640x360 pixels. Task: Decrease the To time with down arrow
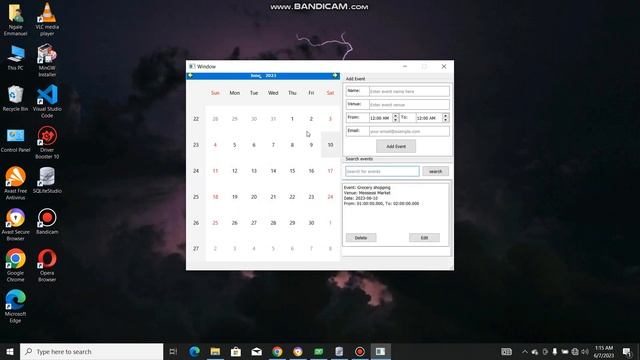point(445,120)
